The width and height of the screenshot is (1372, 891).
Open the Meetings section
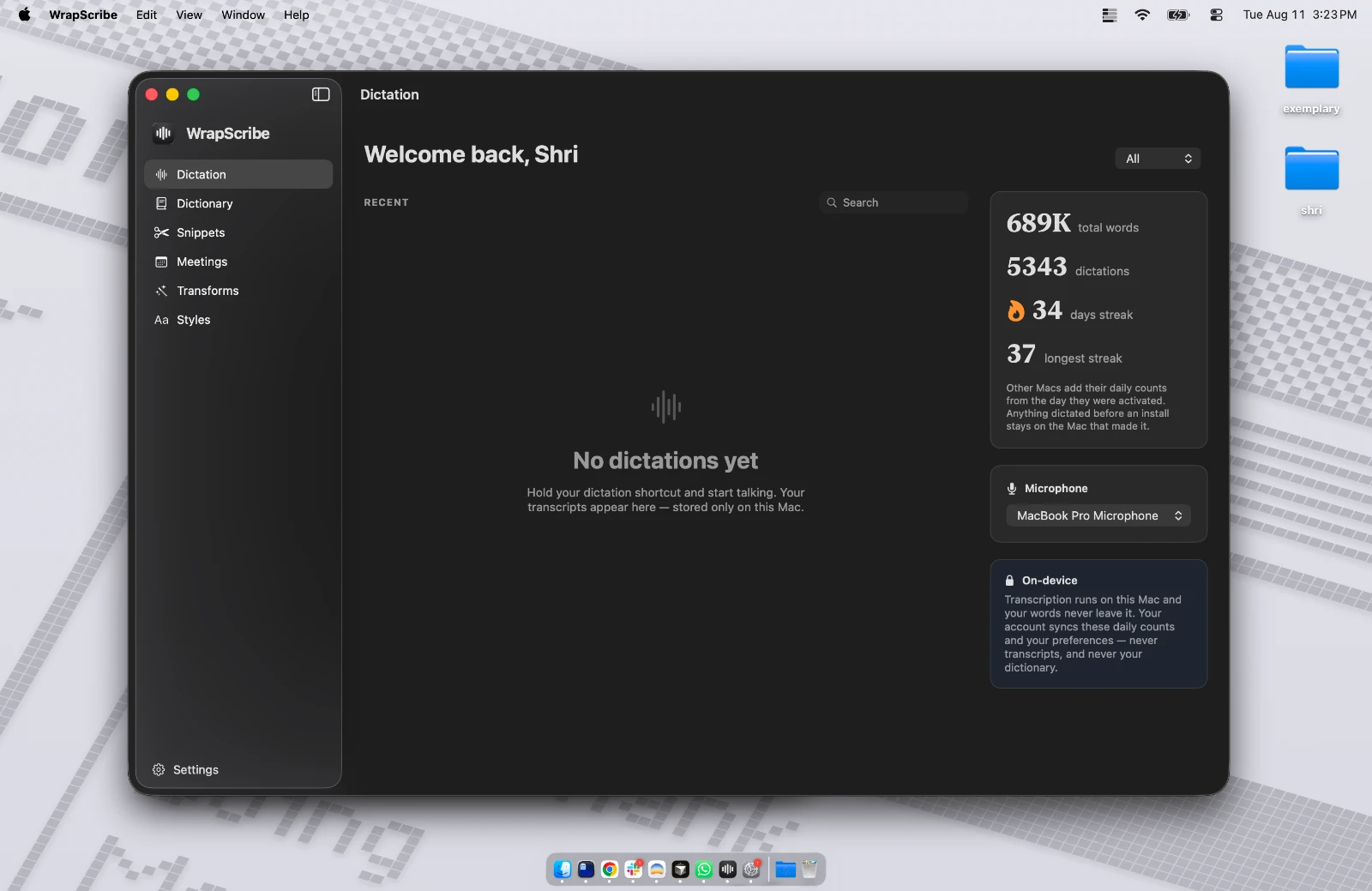pos(238,262)
